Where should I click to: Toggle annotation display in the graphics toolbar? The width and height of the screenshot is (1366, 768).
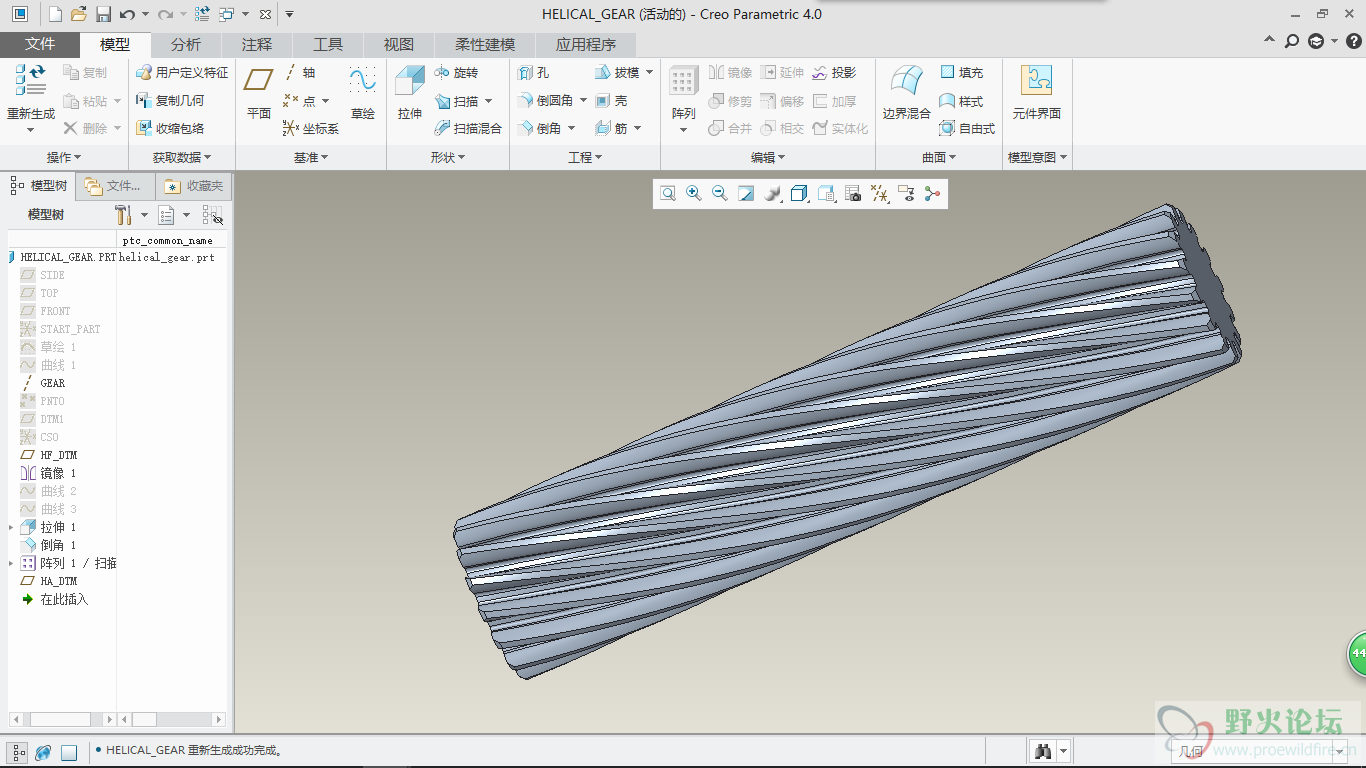(x=906, y=194)
